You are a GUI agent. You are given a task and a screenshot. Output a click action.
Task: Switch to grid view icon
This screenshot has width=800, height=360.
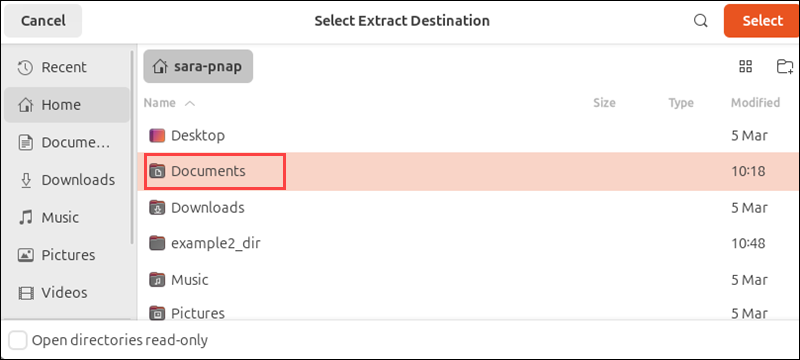[x=745, y=66]
